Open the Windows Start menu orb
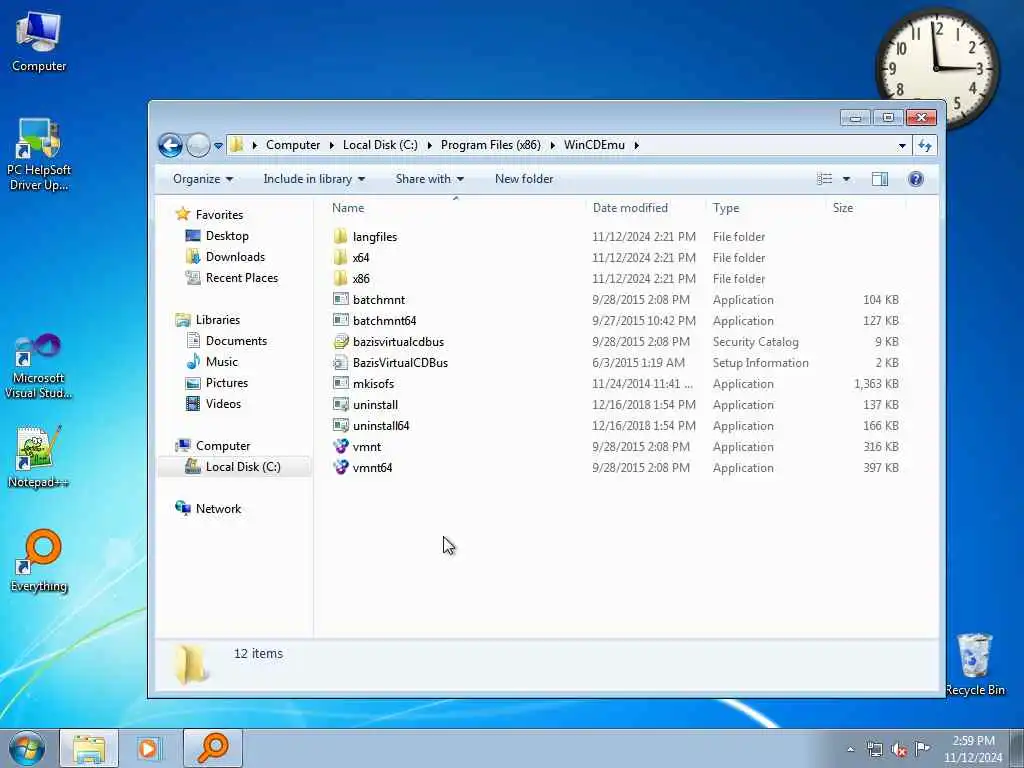 point(27,748)
